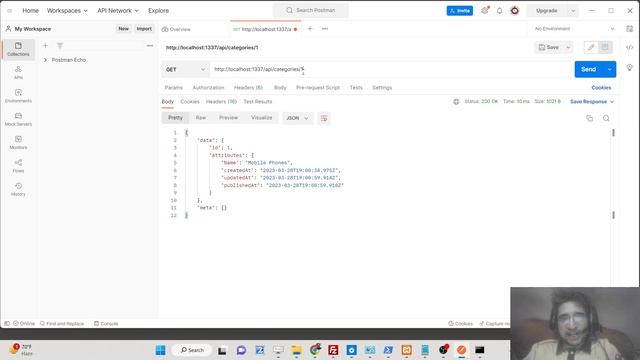Switch to the request Settings tab

pos(382,88)
